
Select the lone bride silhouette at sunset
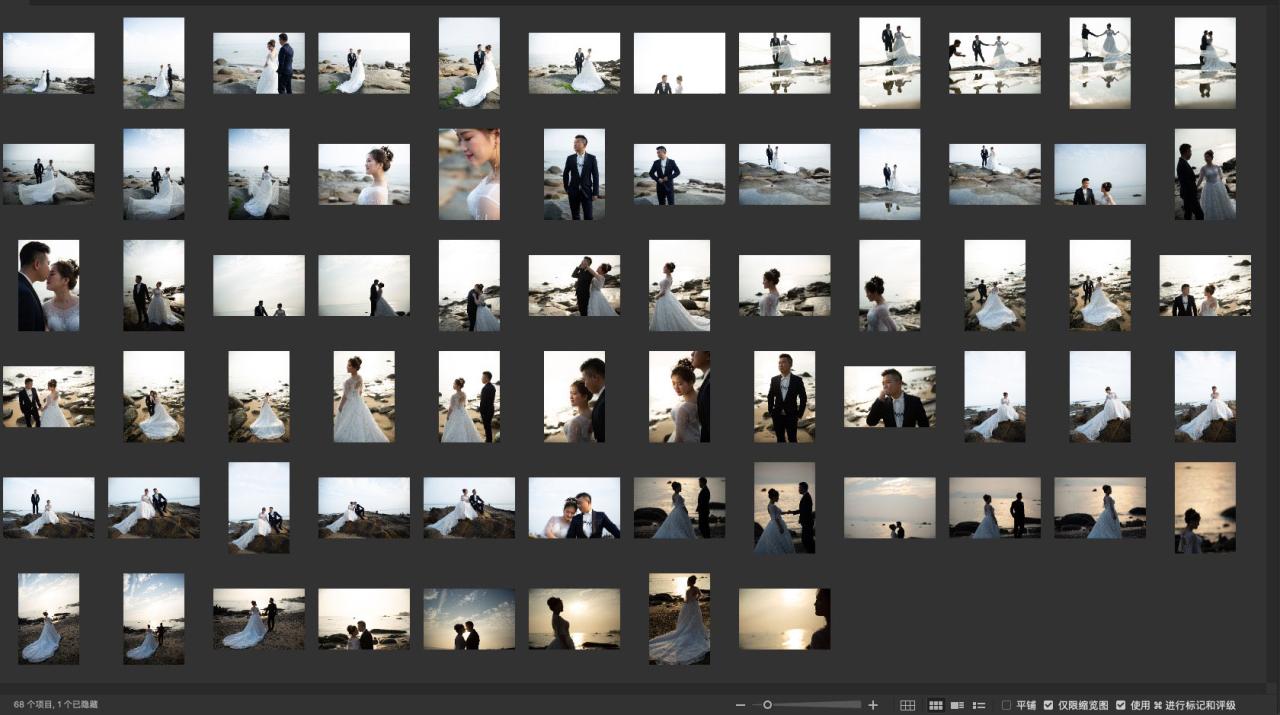[1100, 507]
